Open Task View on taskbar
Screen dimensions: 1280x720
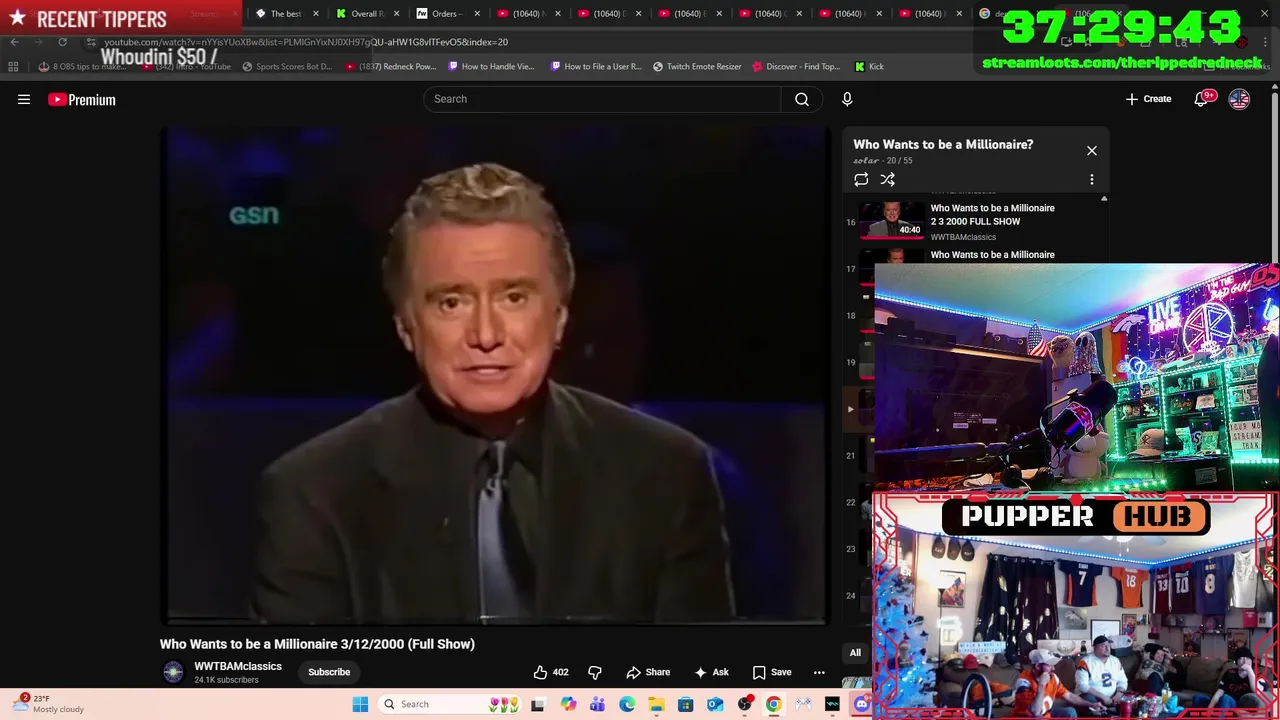point(538,704)
